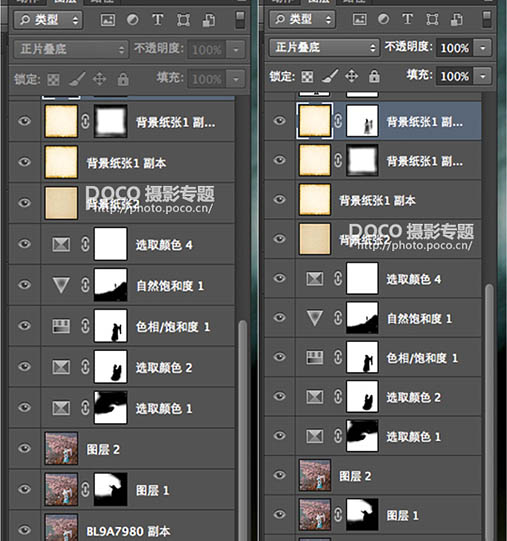Open opacity dropdown arrow in right panel
The height and width of the screenshot is (541, 507).
(482, 47)
